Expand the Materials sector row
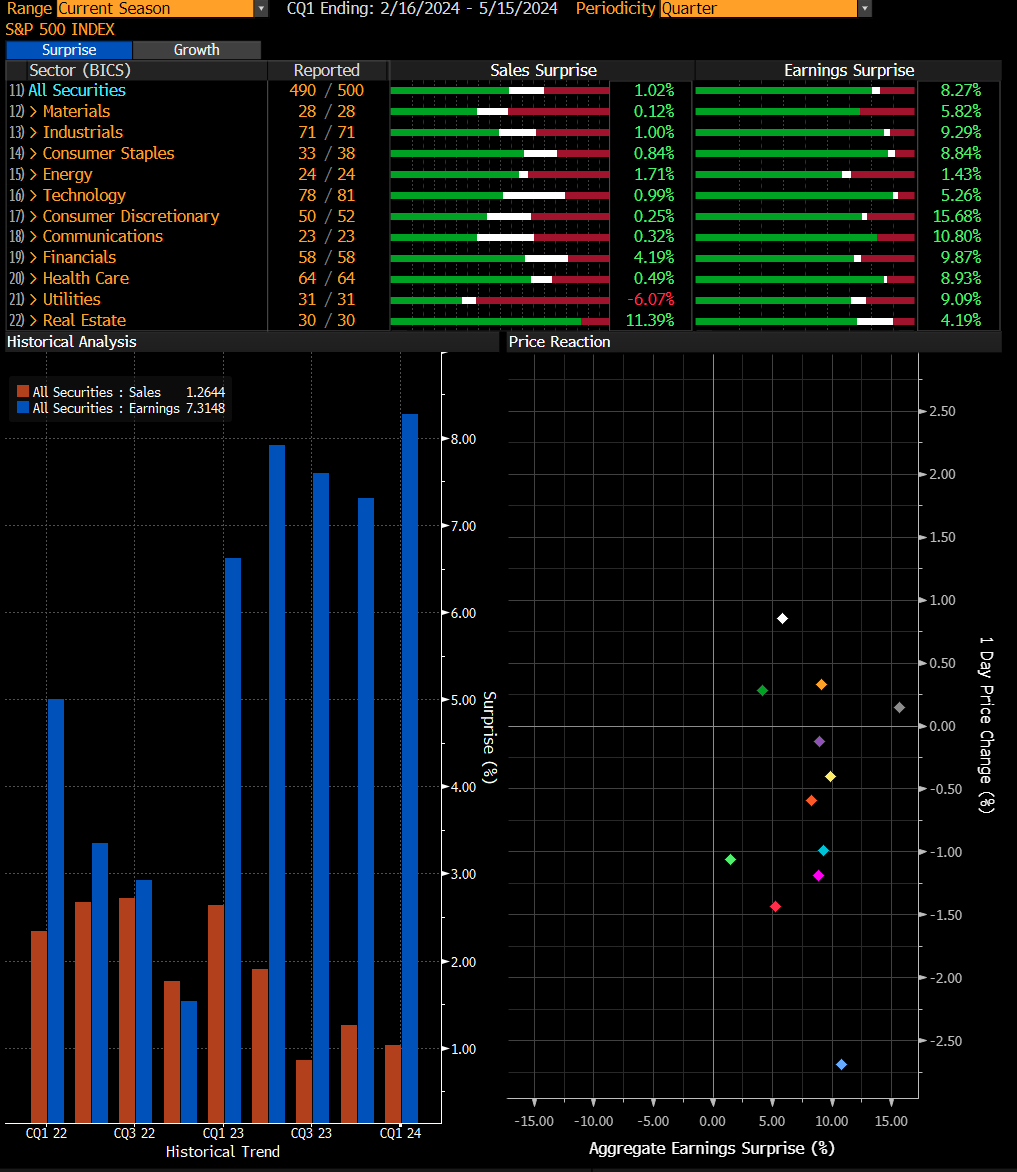This screenshot has width=1017, height=1172. click(33, 111)
